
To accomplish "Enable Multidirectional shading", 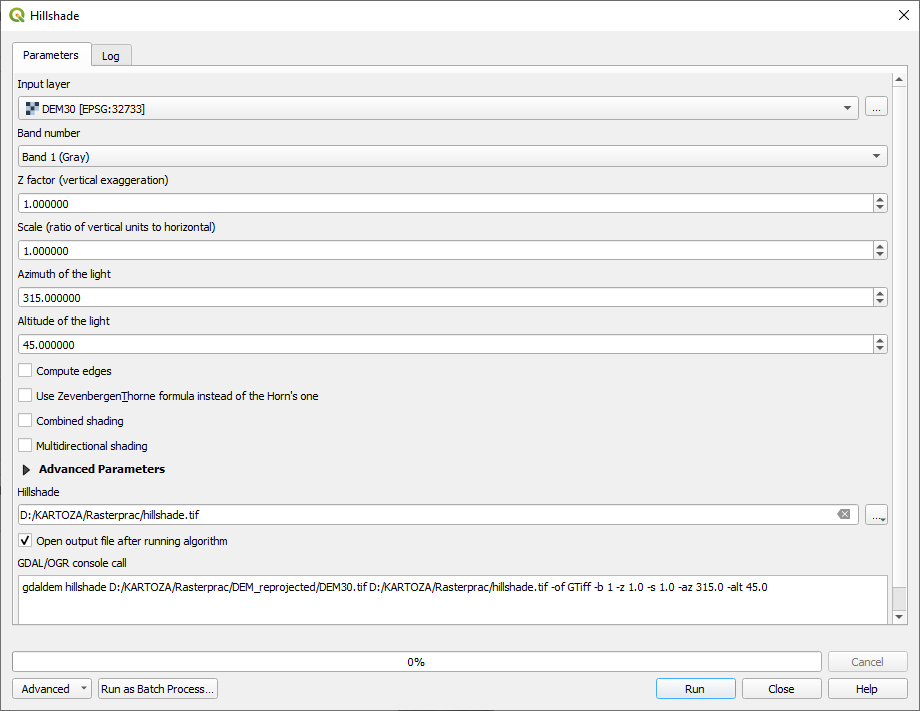I will [25, 446].
